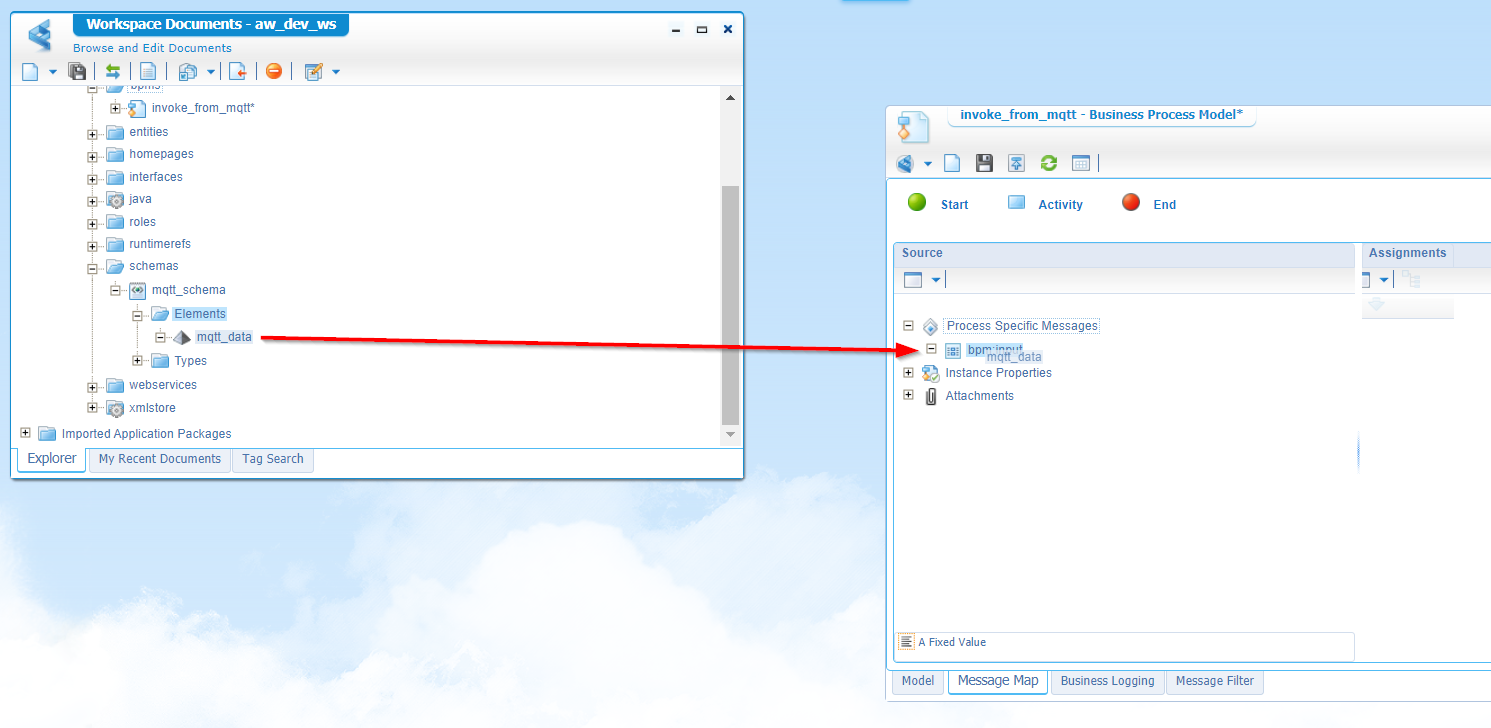
Task: Select invoke_from_mqtt* document in Explorer tree
Action: 203,108
